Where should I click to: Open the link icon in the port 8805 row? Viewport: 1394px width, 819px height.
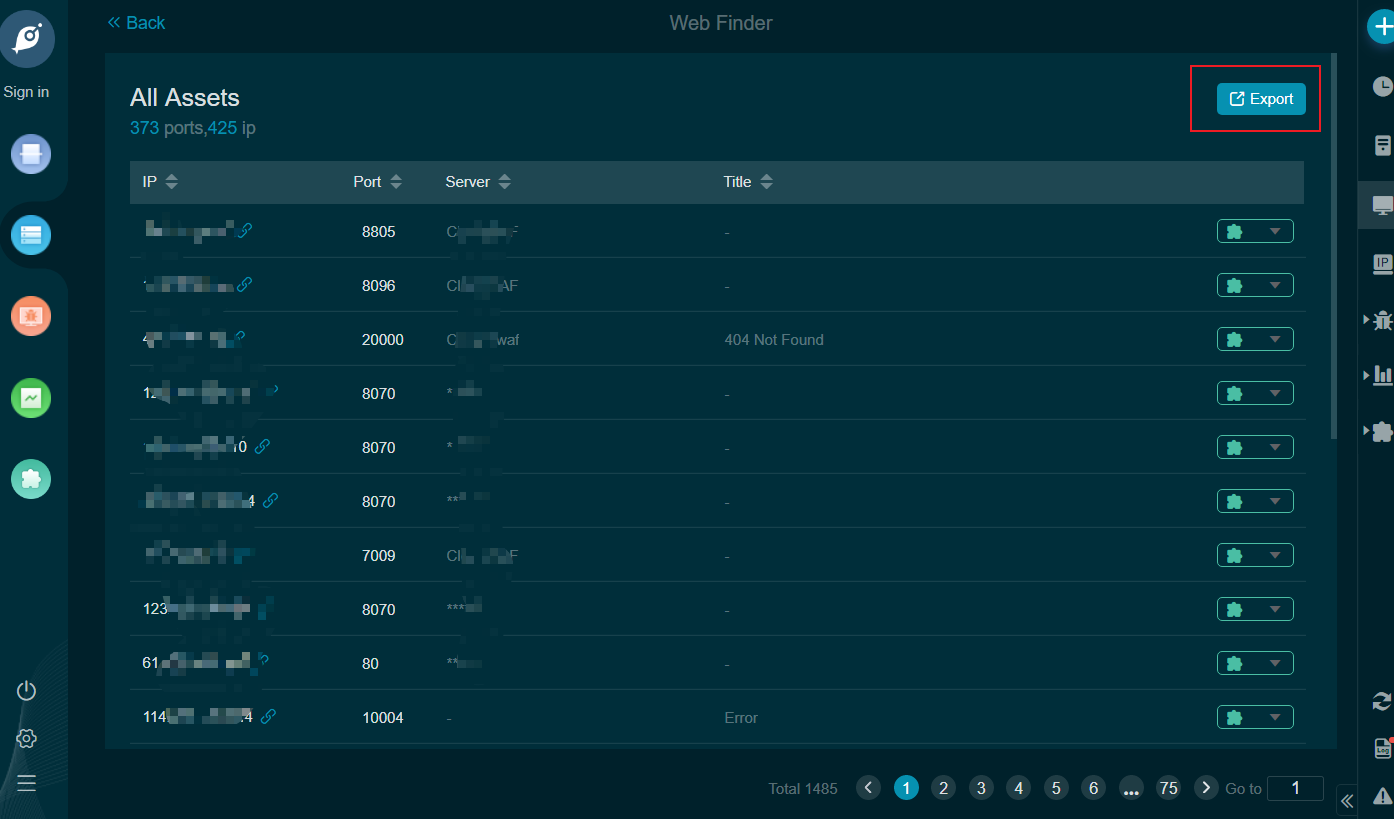pos(244,230)
